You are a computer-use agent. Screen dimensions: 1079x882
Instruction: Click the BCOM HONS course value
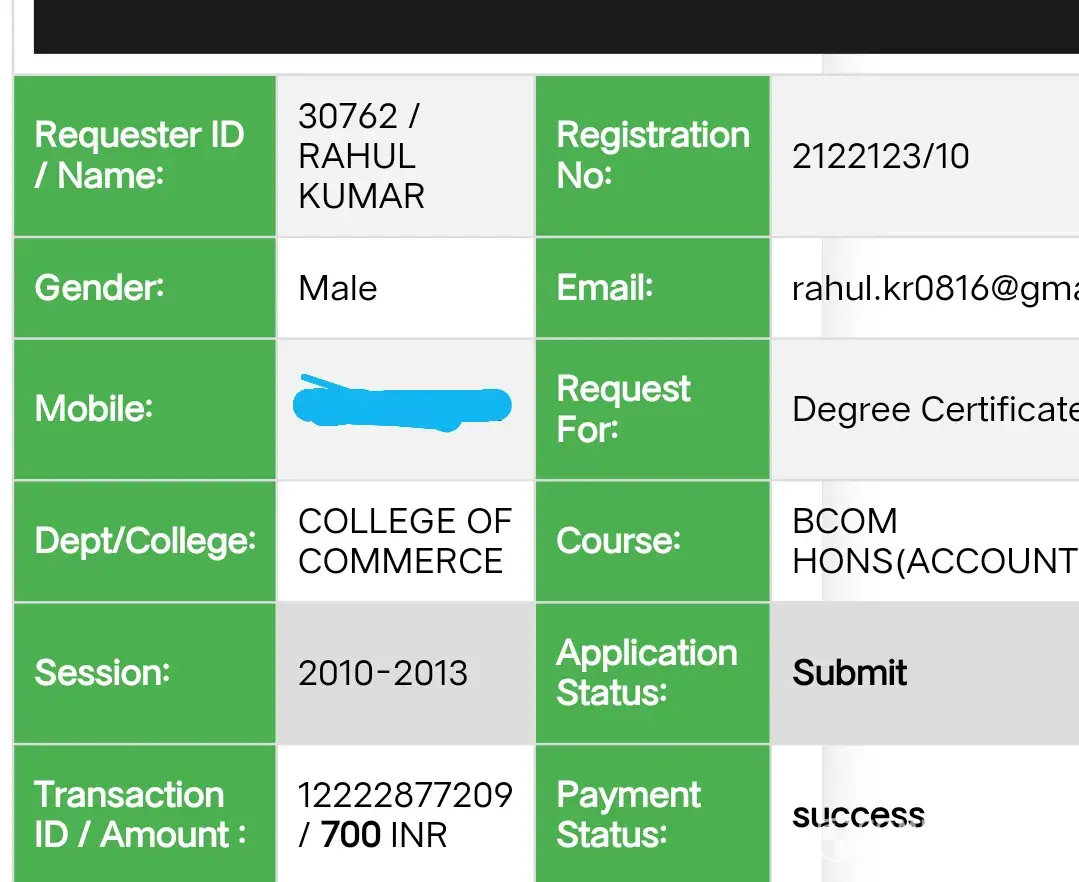pos(932,541)
